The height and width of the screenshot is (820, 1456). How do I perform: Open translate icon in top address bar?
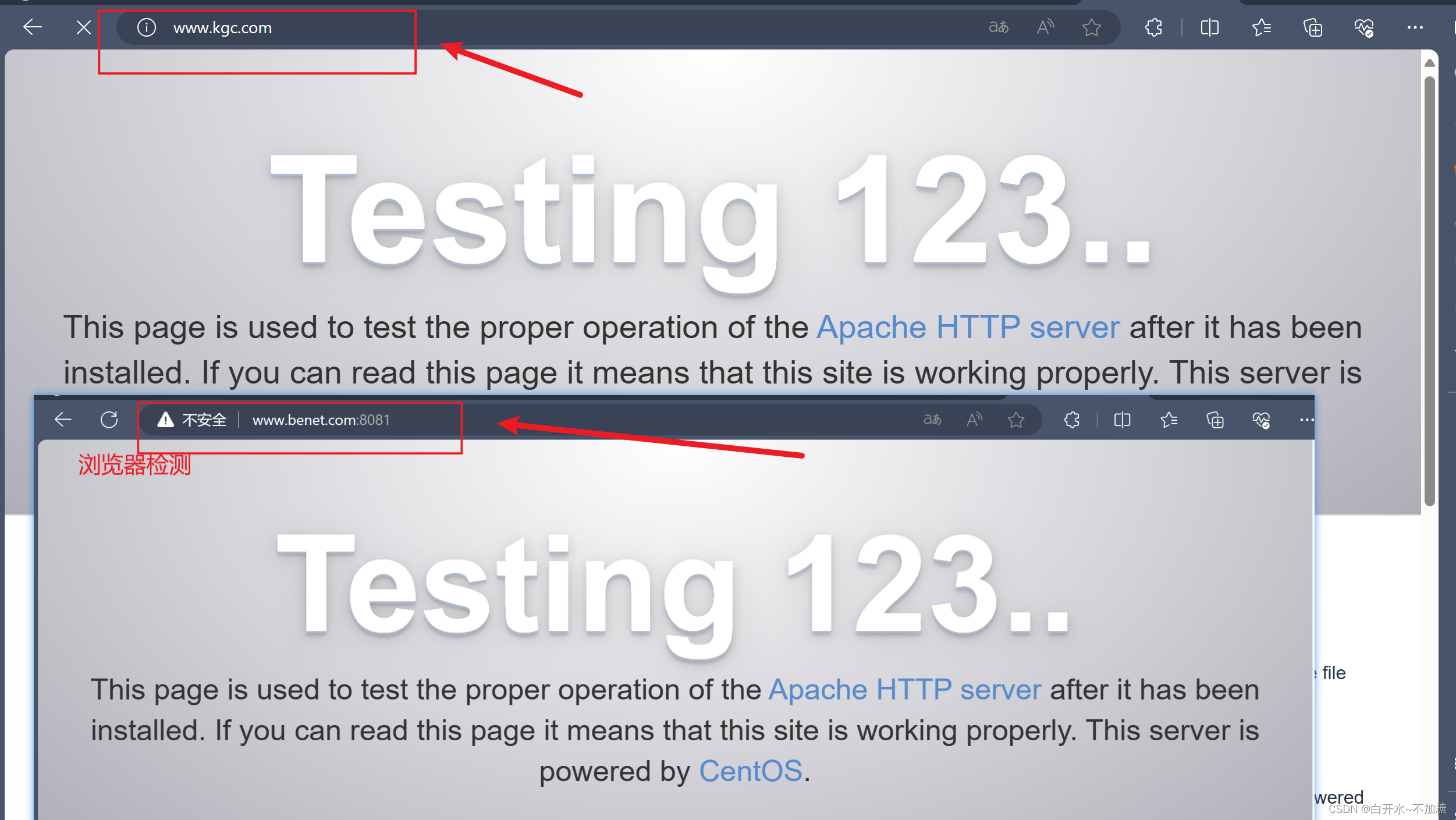coord(999,27)
